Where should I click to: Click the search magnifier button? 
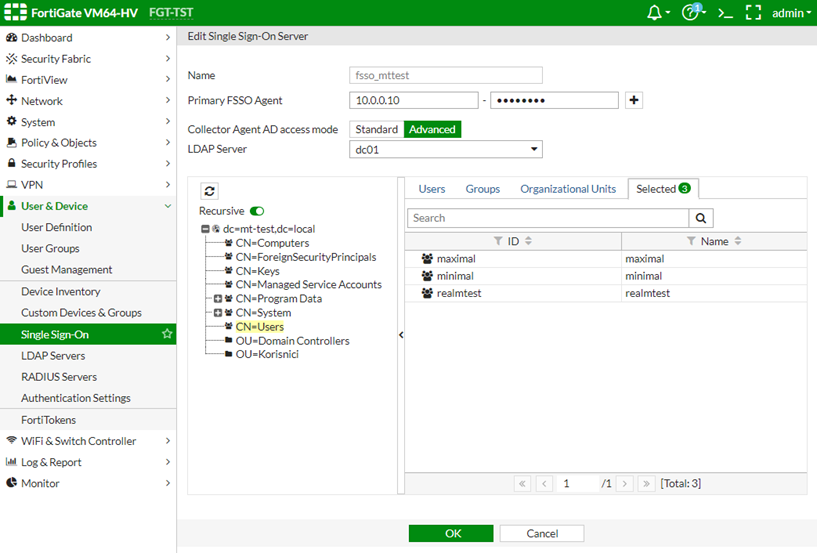tap(703, 218)
